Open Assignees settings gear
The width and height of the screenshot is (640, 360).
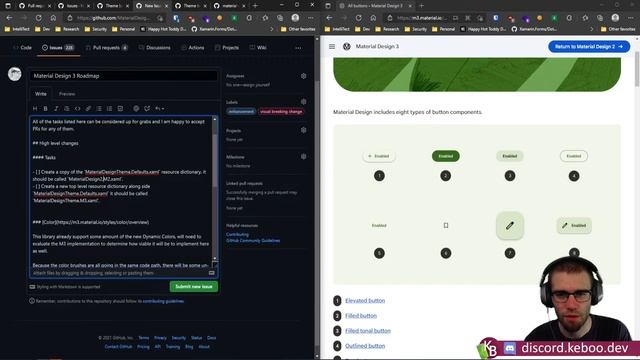click(x=304, y=76)
